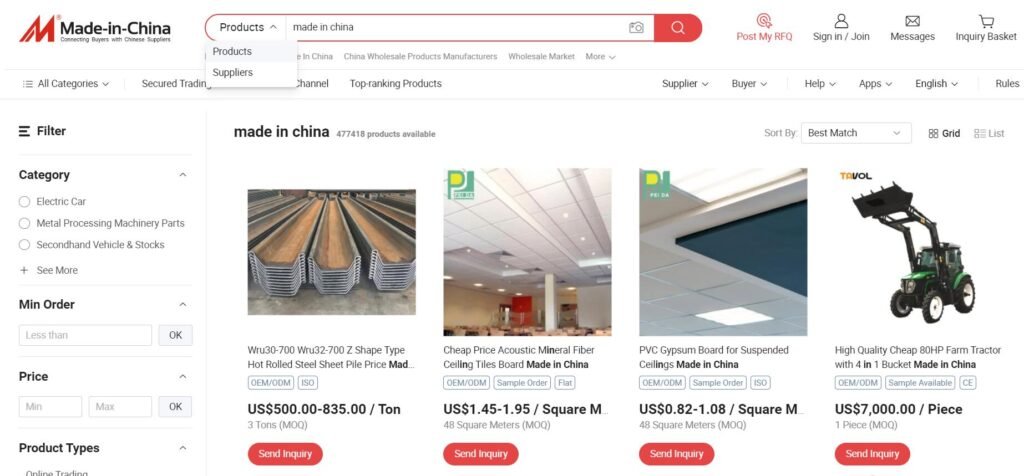
Task: Open the Sort By Best Match dropdown
Action: click(856, 133)
